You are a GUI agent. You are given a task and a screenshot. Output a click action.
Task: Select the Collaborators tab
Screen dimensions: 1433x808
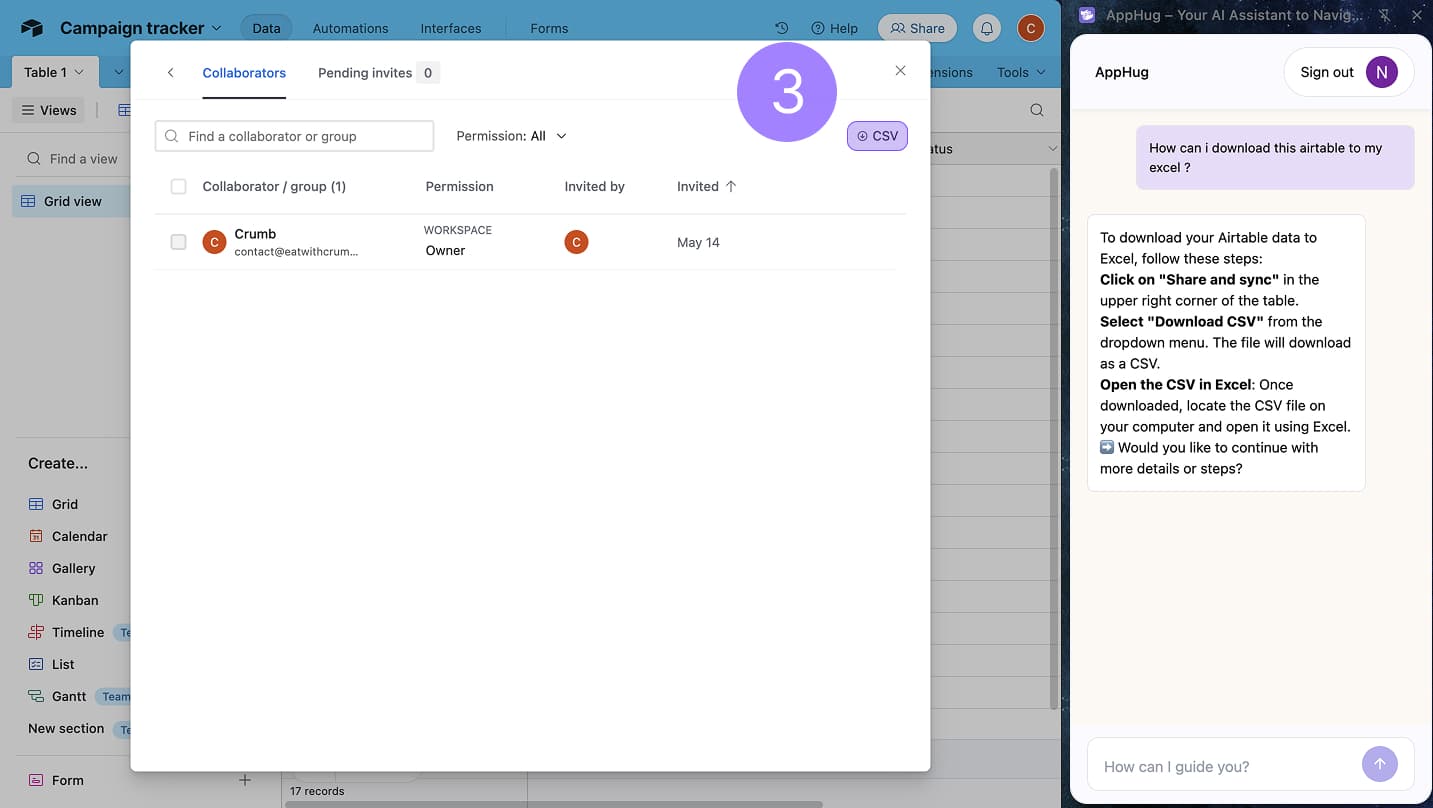tap(244, 73)
